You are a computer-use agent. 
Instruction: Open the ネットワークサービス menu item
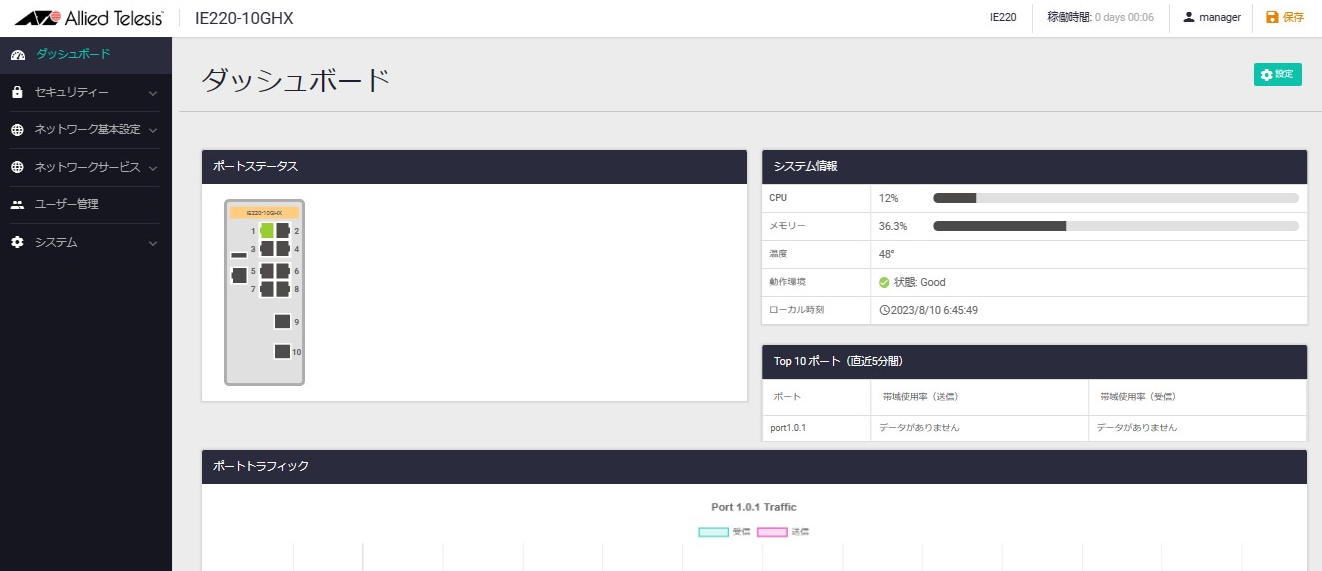pyautogui.click(x=86, y=168)
